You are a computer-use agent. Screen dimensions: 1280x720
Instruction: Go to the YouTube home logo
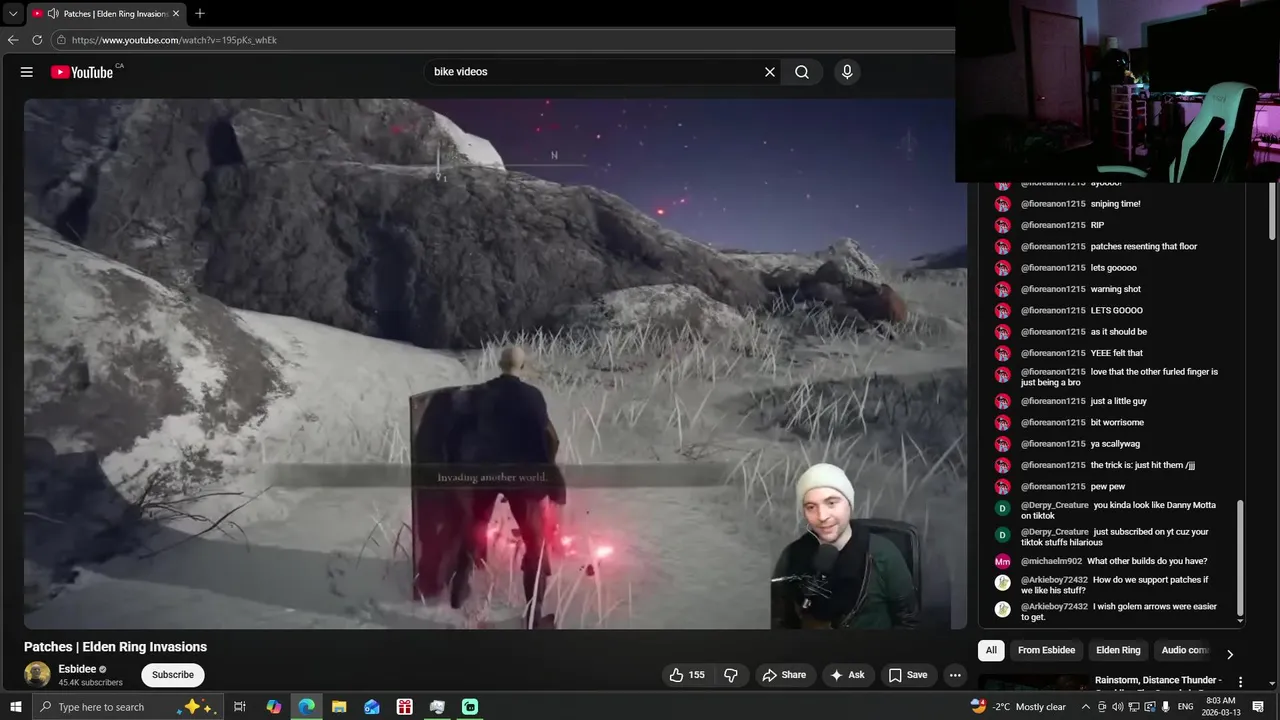82,72
